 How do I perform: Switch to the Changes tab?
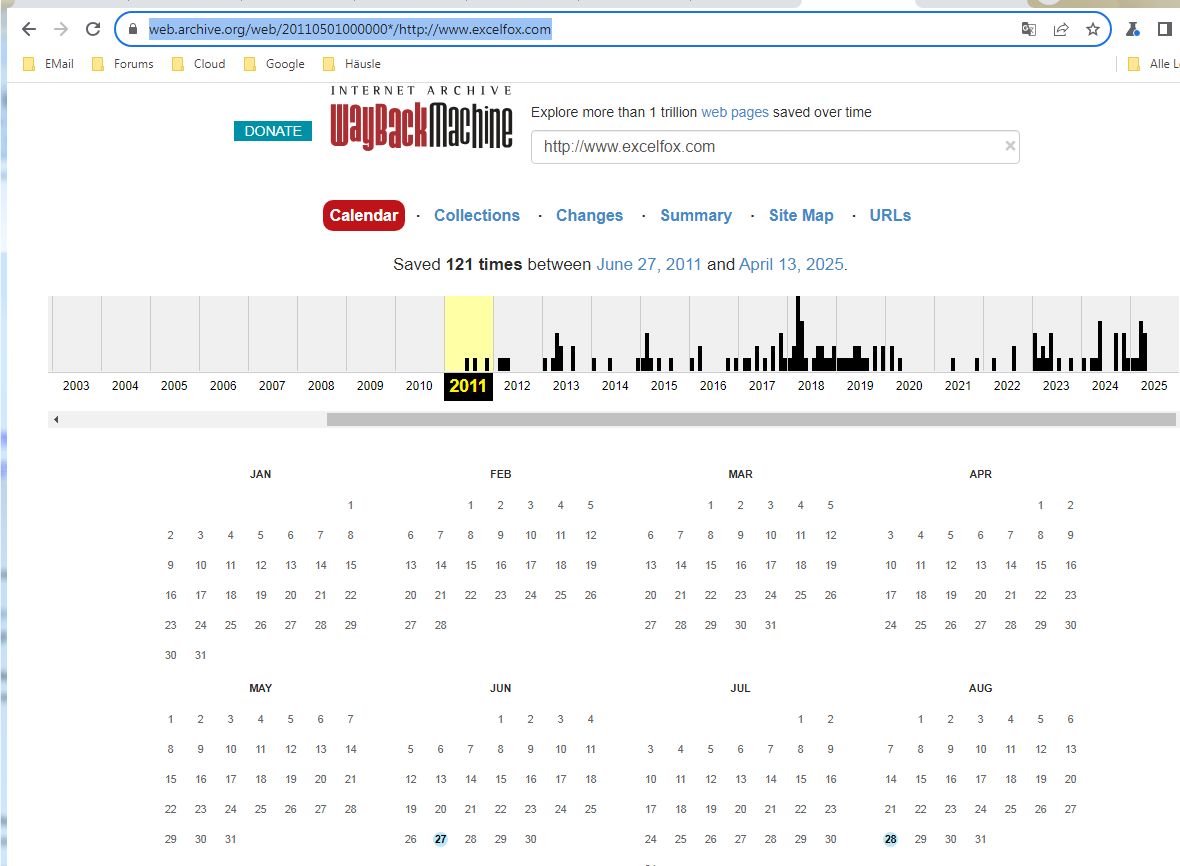click(589, 215)
